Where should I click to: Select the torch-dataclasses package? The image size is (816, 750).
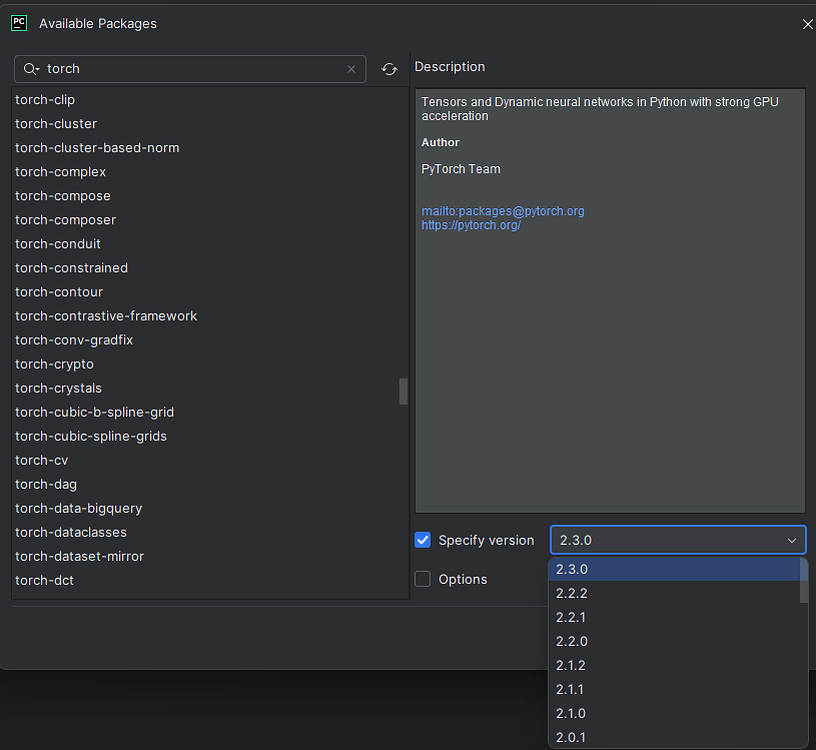tap(71, 532)
